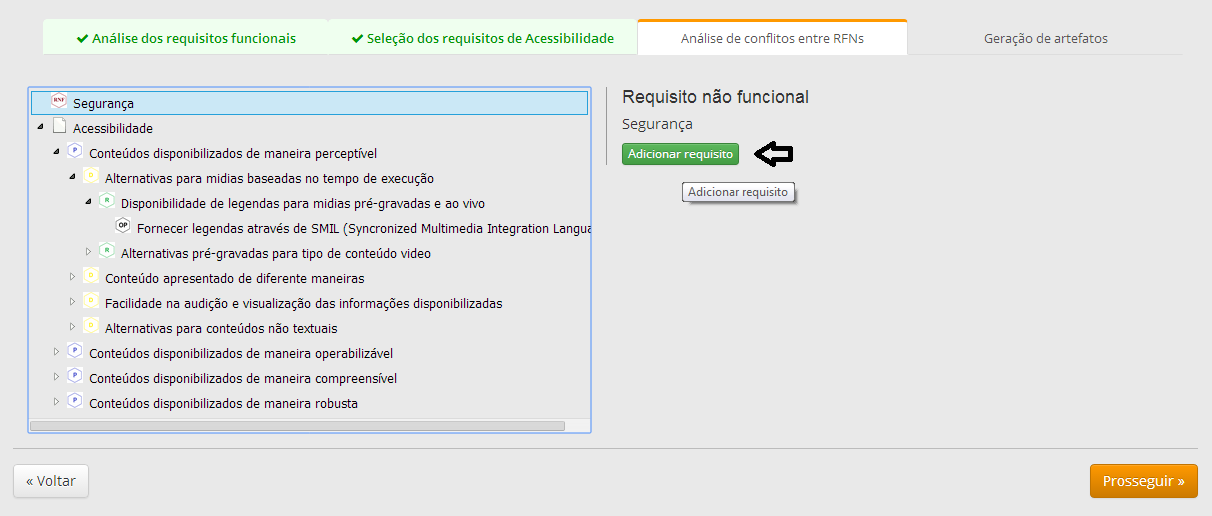Select 'Conteúdos disponibilizados de maneira compreensível' text
This screenshot has width=1212, height=516.
coord(243,379)
